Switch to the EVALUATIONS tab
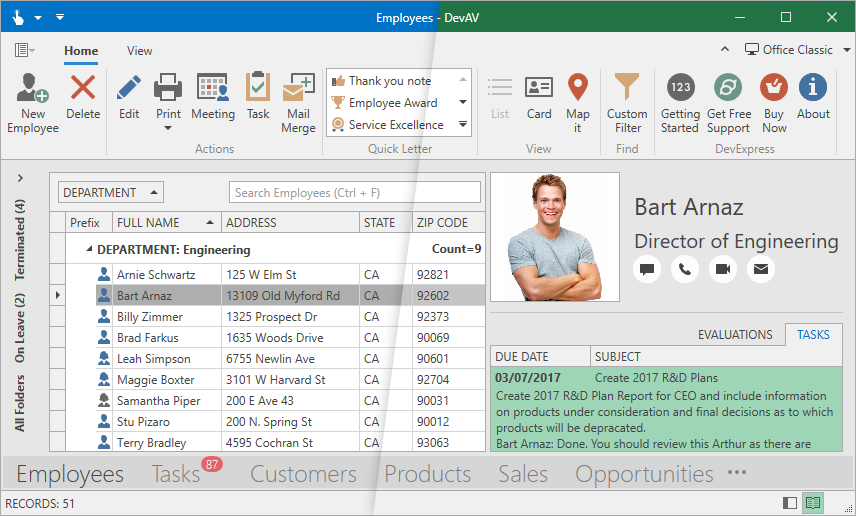 (x=735, y=335)
